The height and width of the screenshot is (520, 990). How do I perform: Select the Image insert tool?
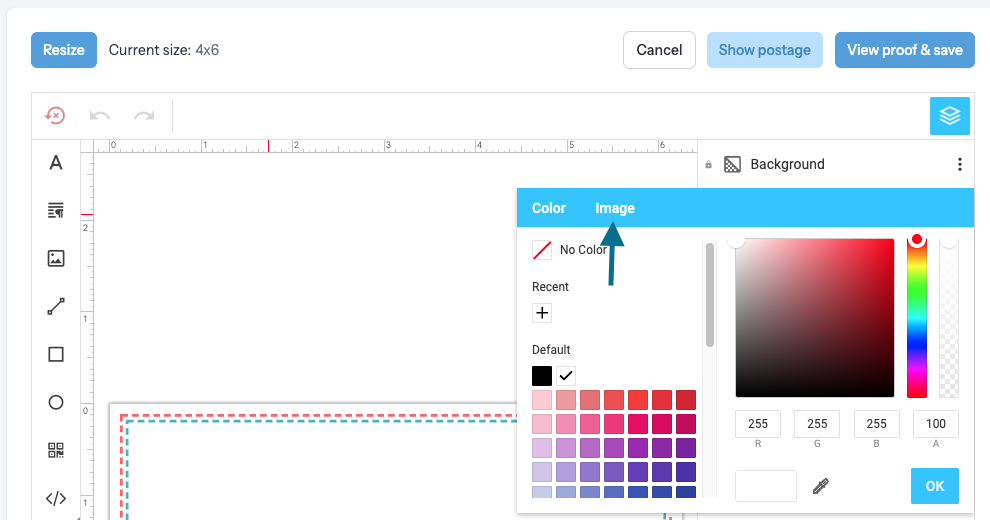pos(56,258)
